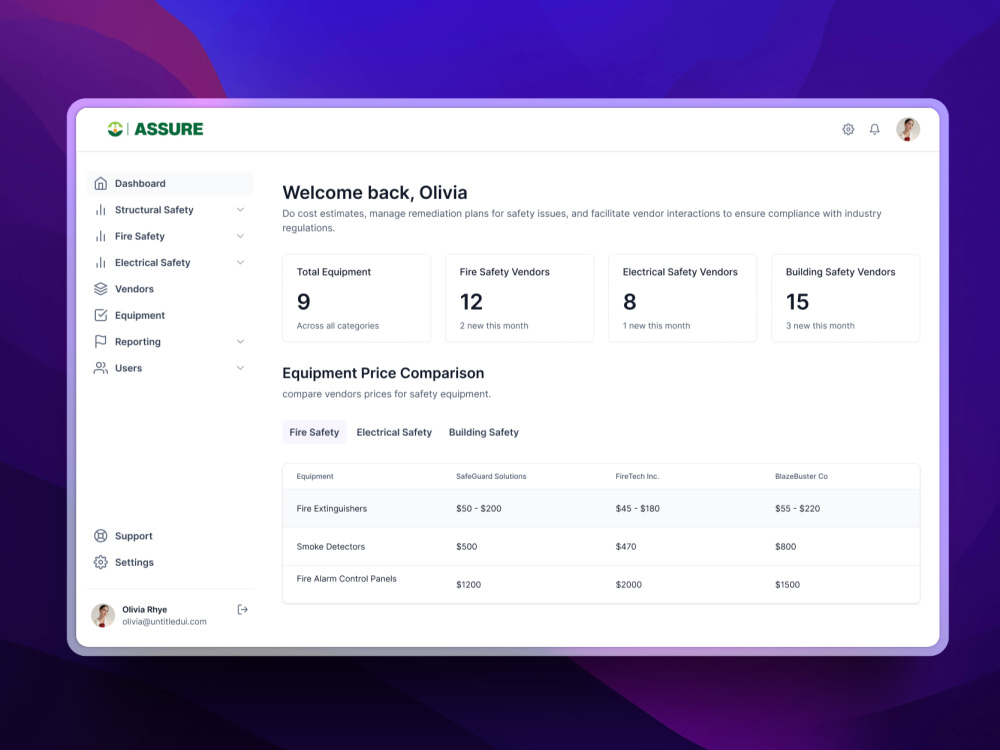Click the $1200 price cell

pos(469,585)
